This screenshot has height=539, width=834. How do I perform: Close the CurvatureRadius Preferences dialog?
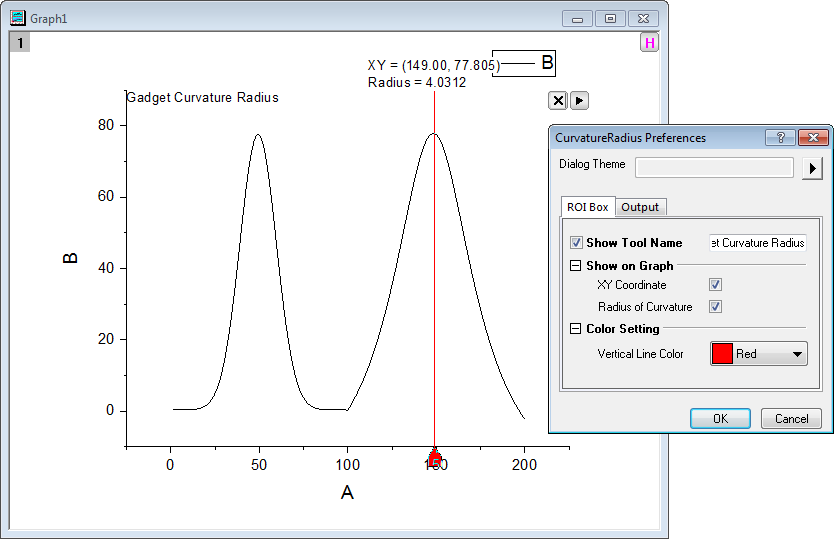(813, 138)
